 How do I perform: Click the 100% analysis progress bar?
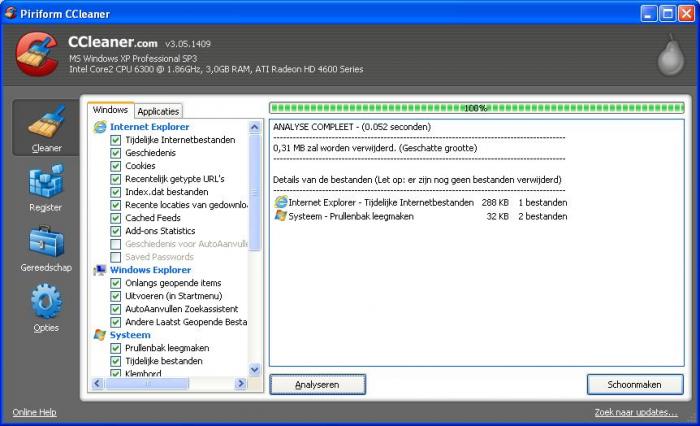coord(476,107)
